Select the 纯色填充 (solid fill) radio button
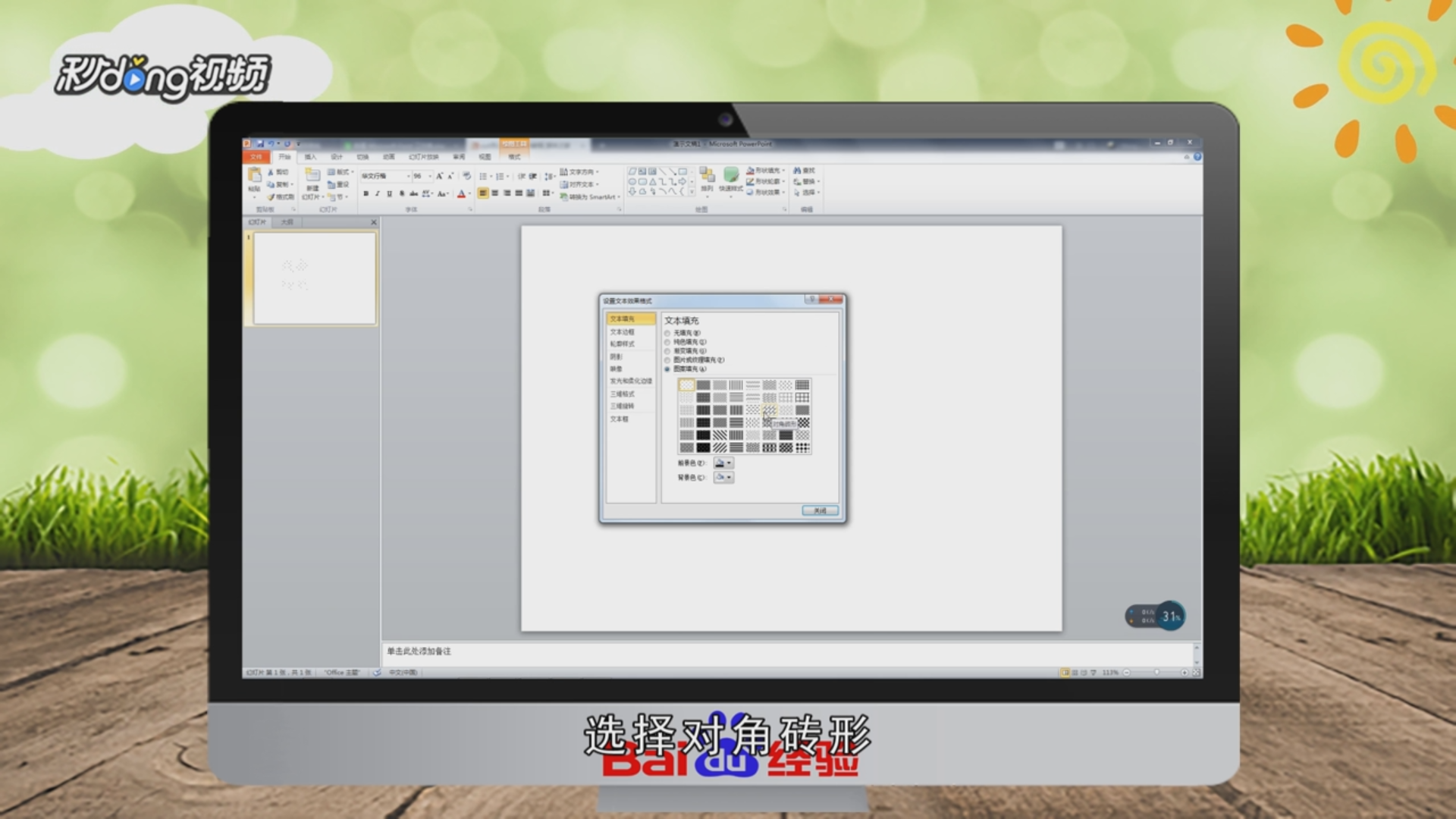The image size is (1456, 819). 667,342
